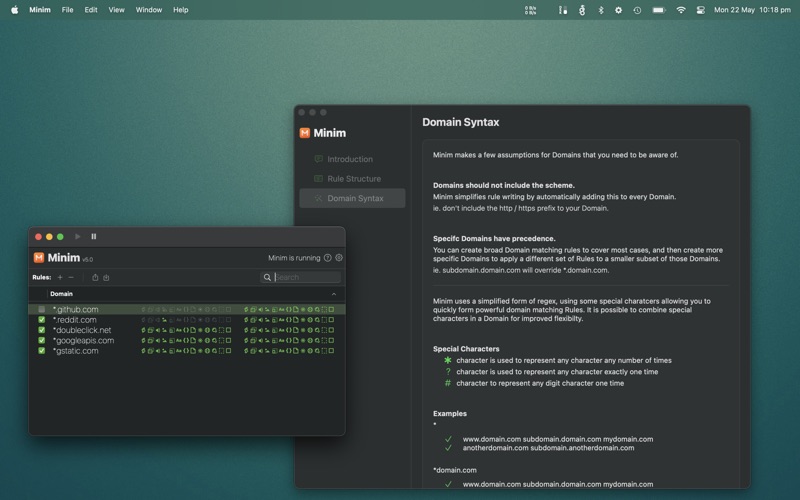Screen dimensions: 800x500
Task: Click the 'Domain Syntax' page heading
Action: point(461,122)
